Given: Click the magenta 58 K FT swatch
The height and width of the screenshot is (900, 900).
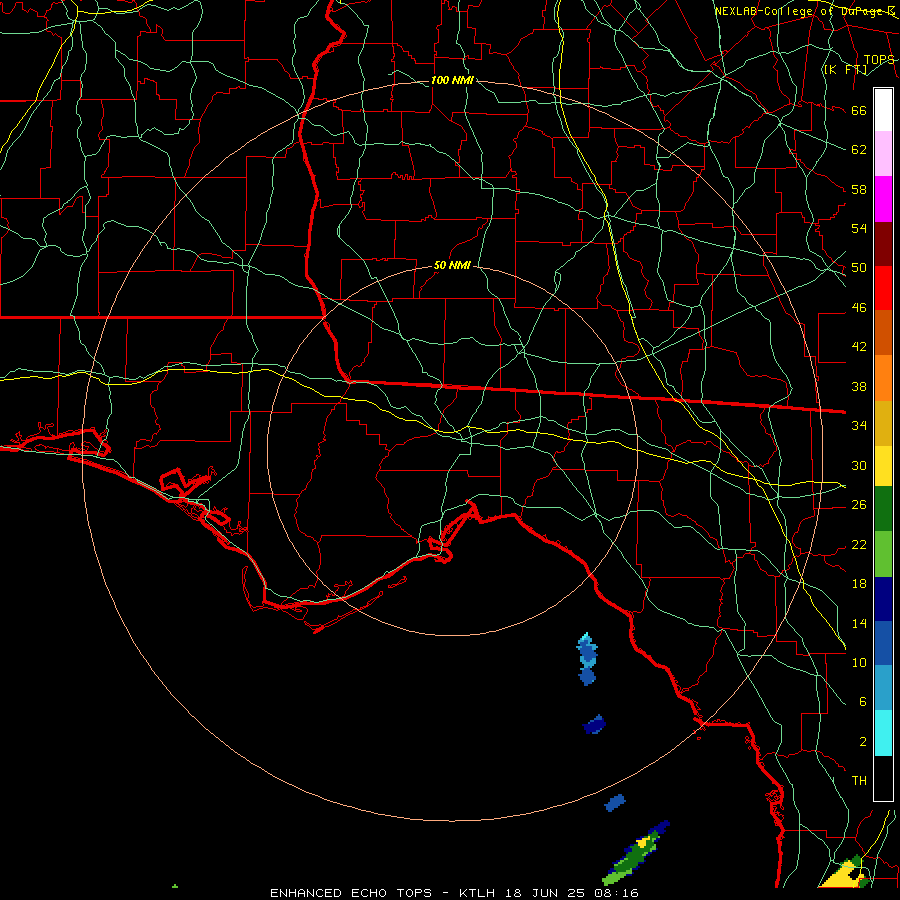Looking at the screenshot, I should pyautogui.click(x=883, y=199).
